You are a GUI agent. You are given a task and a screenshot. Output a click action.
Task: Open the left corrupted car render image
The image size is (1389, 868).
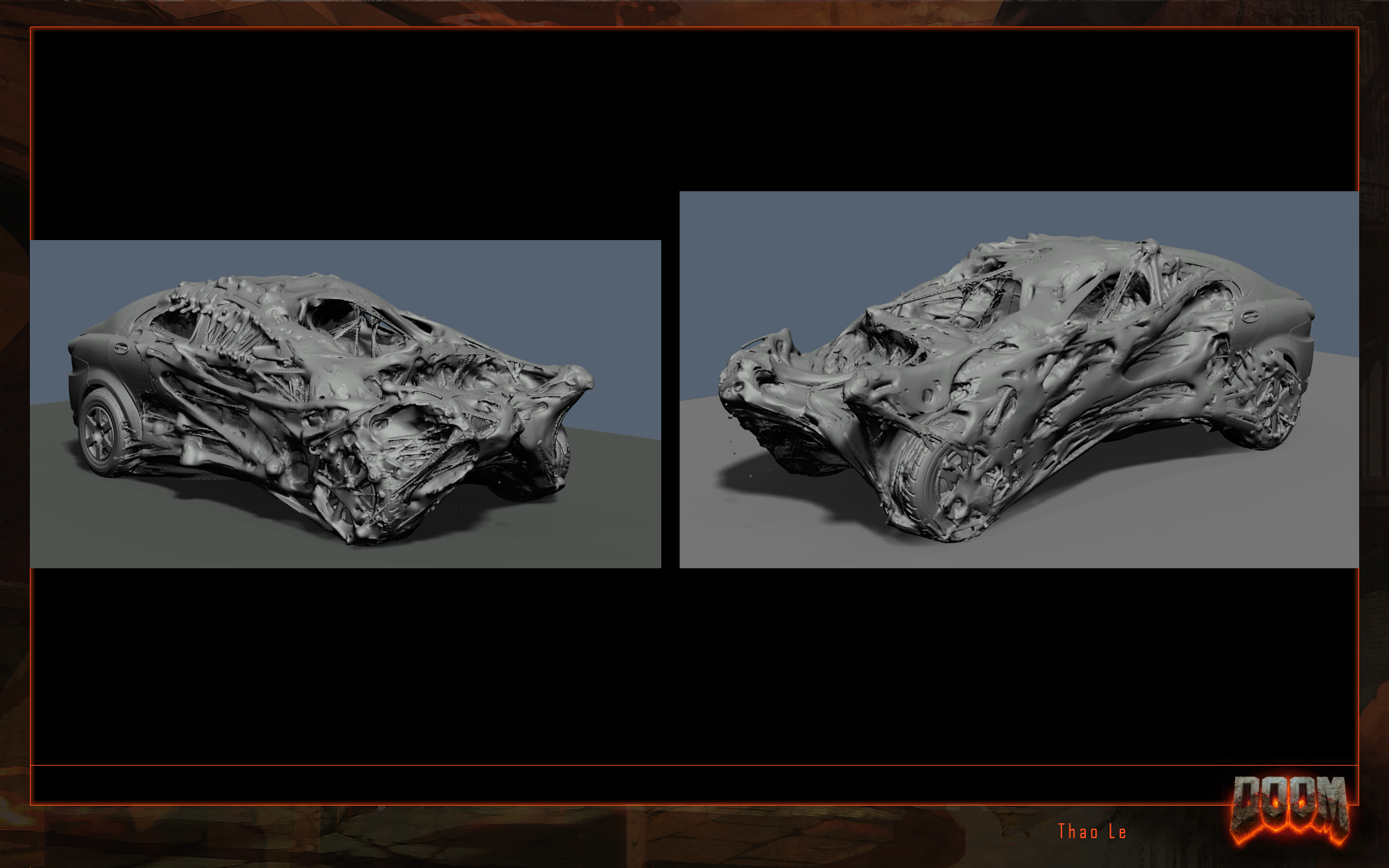click(x=345, y=404)
